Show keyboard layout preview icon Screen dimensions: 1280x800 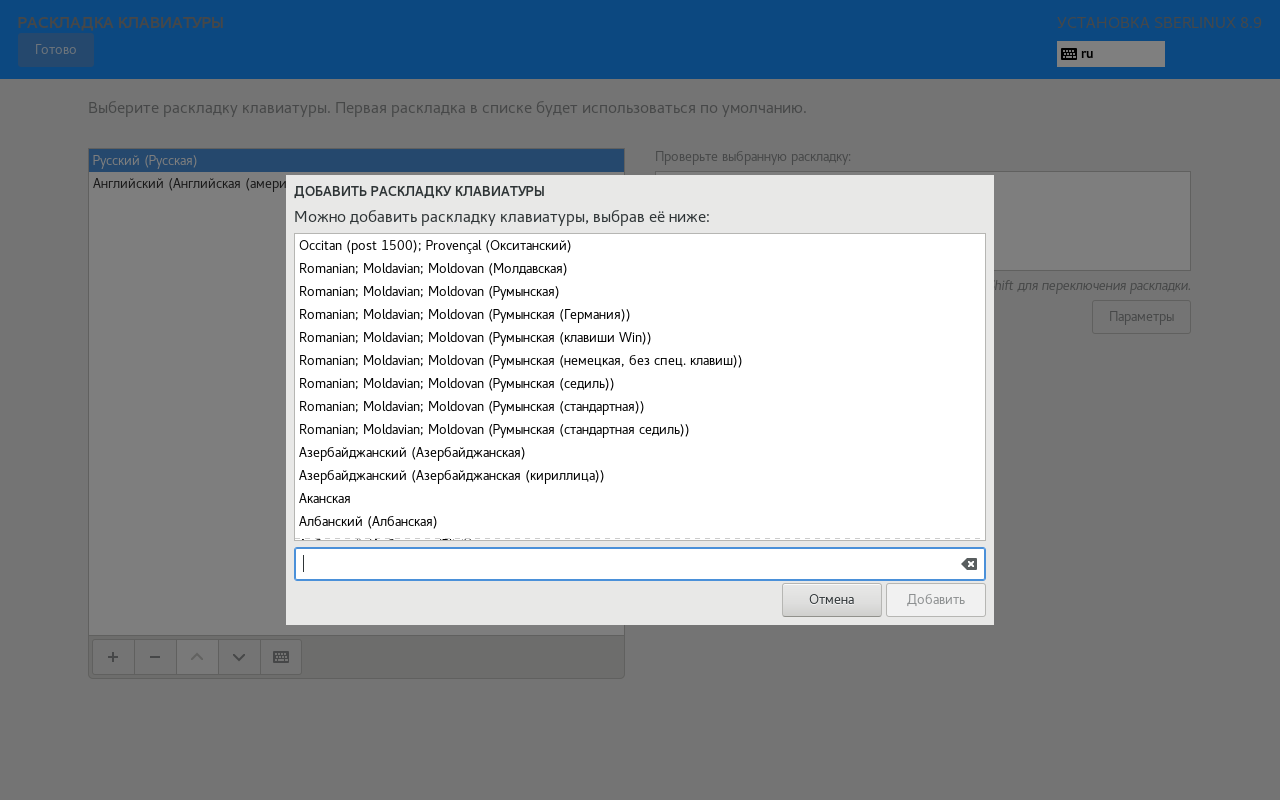281,657
